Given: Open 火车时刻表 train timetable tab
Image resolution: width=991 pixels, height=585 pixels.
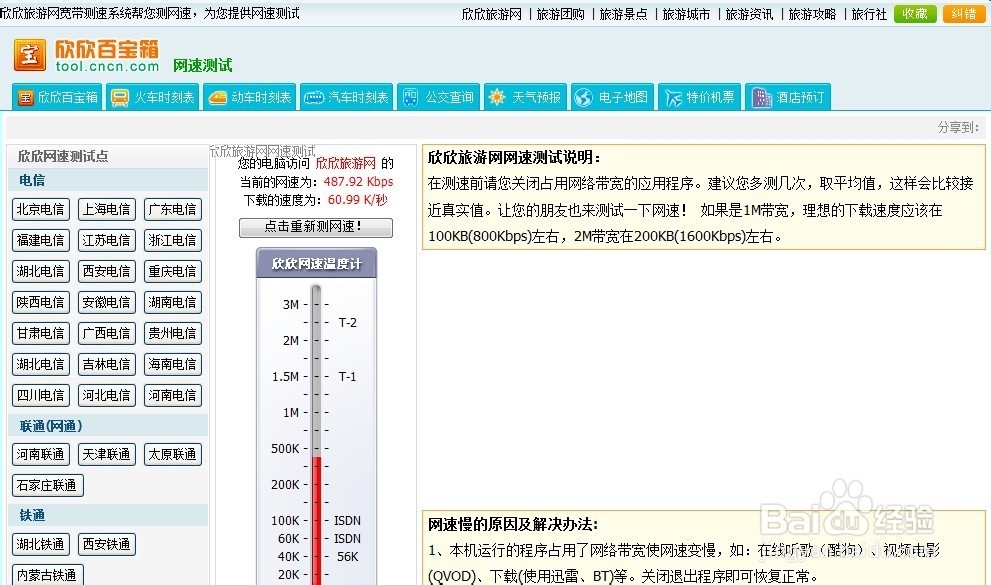Looking at the screenshot, I should coord(153,97).
